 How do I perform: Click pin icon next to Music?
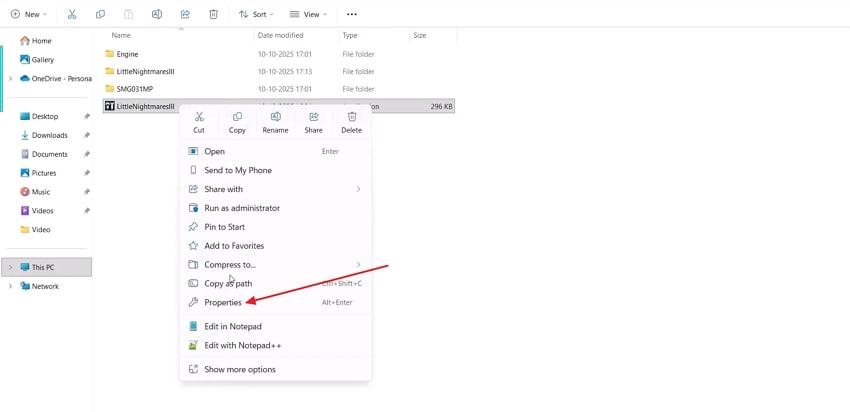point(87,192)
